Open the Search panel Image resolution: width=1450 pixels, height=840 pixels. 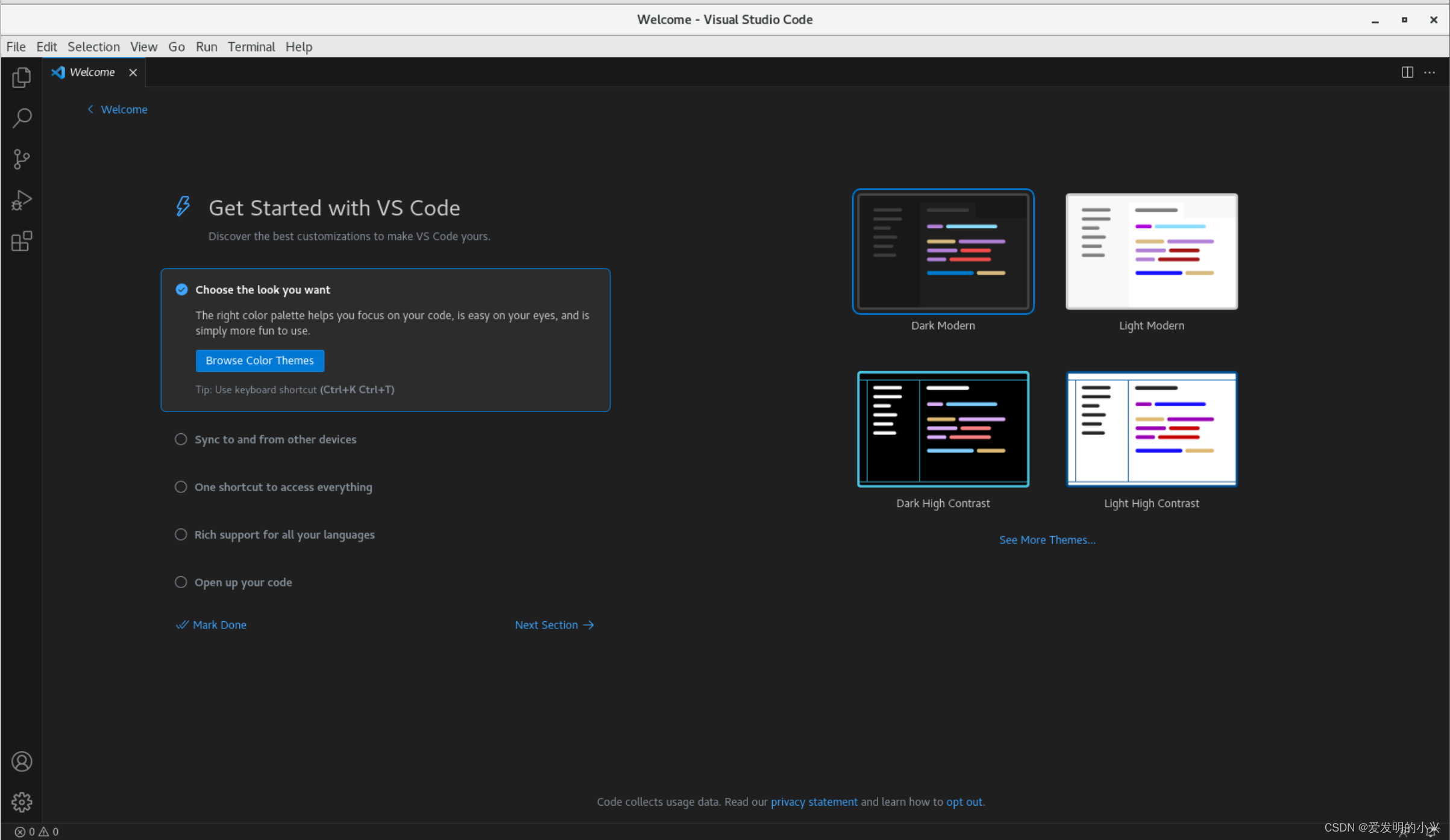coord(22,119)
